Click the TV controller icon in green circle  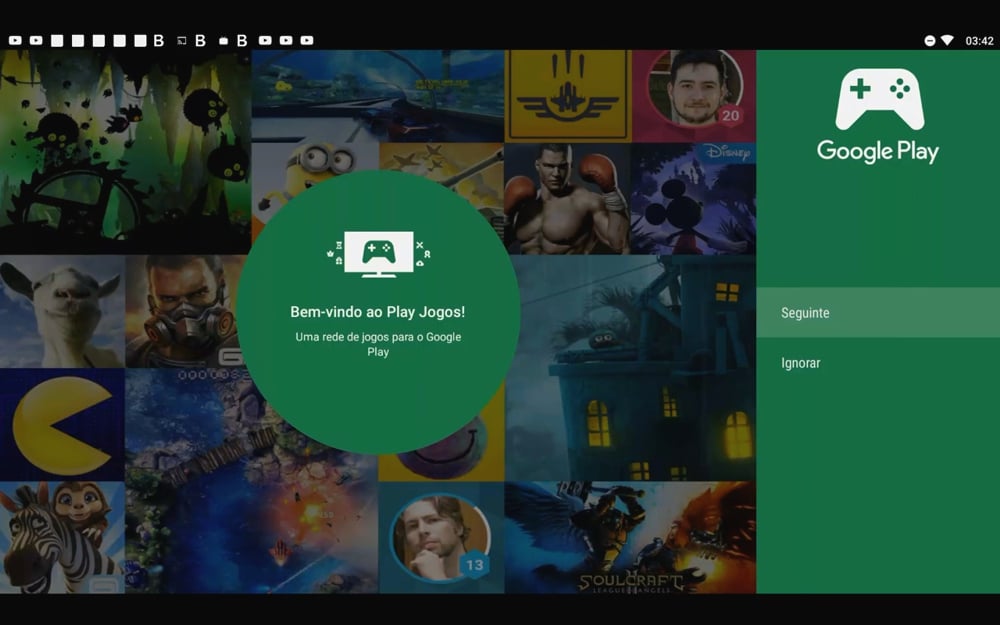(x=378, y=254)
